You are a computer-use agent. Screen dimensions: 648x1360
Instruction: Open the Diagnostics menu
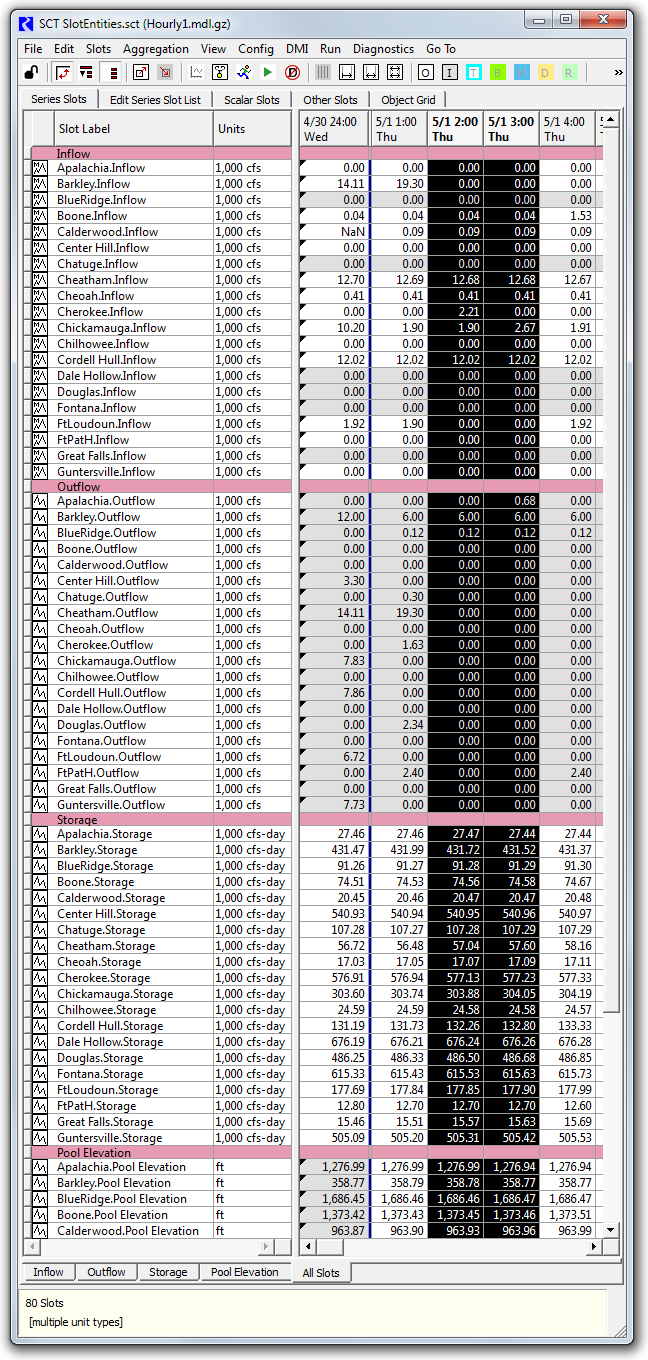tap(383, 48)
